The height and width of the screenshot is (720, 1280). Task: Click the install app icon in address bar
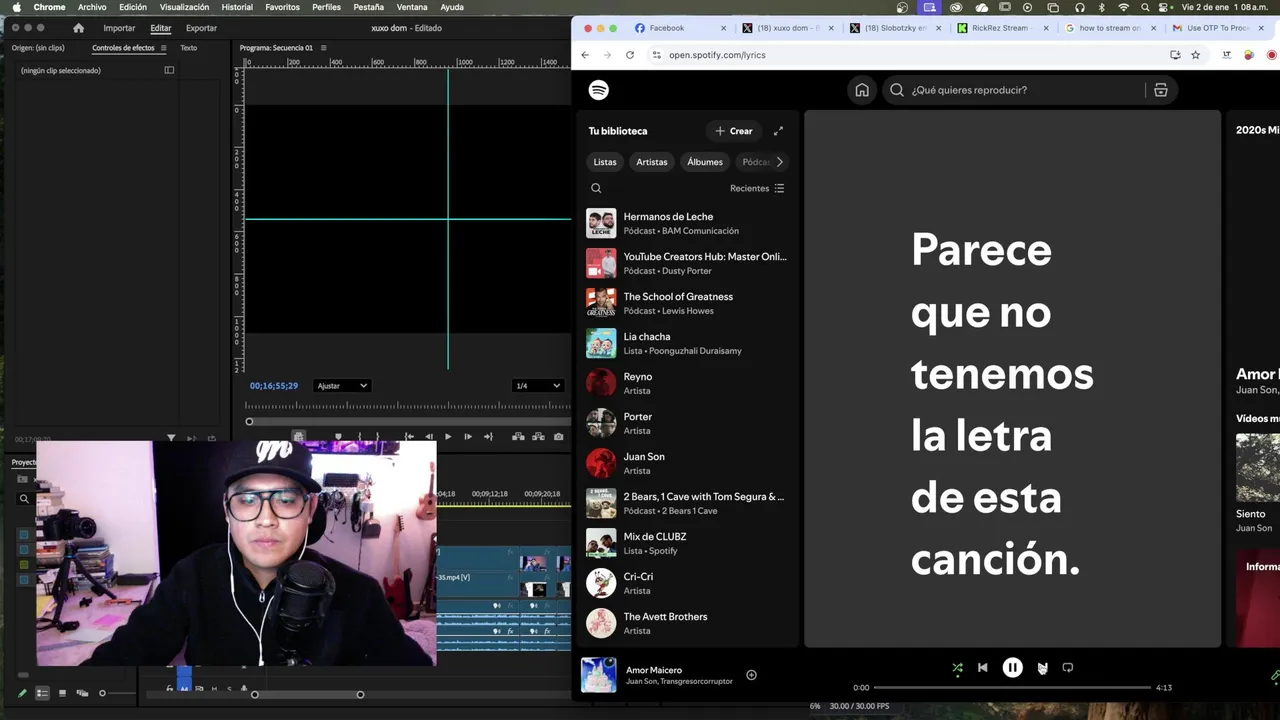[x=1175, y=55]
